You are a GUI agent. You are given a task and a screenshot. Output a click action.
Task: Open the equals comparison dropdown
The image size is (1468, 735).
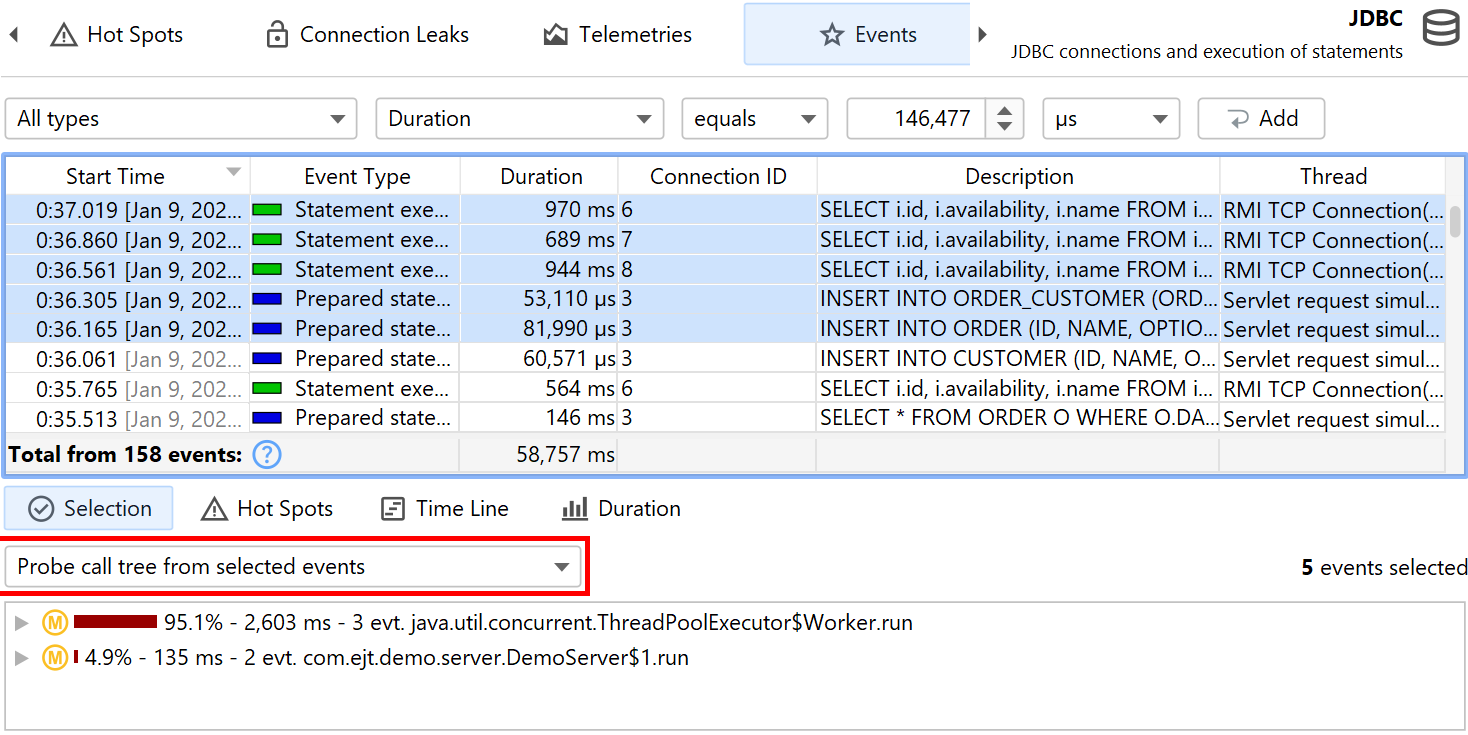[754, 119]
